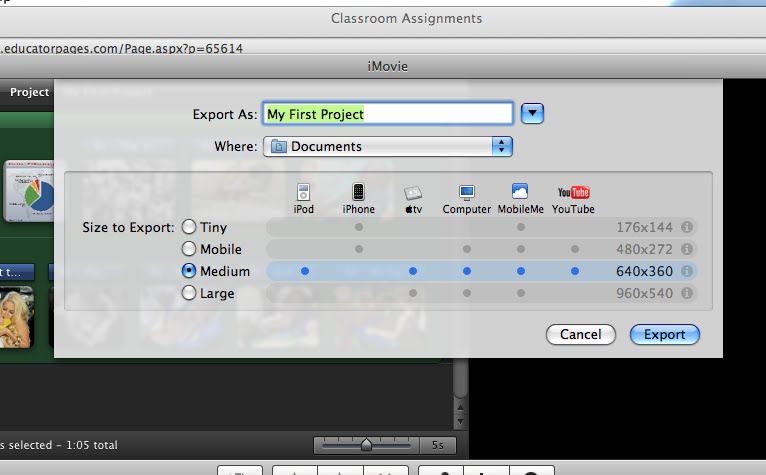Click the Export As name field
This screenshot has width=766, height=475.
click(x=388, y=114)
